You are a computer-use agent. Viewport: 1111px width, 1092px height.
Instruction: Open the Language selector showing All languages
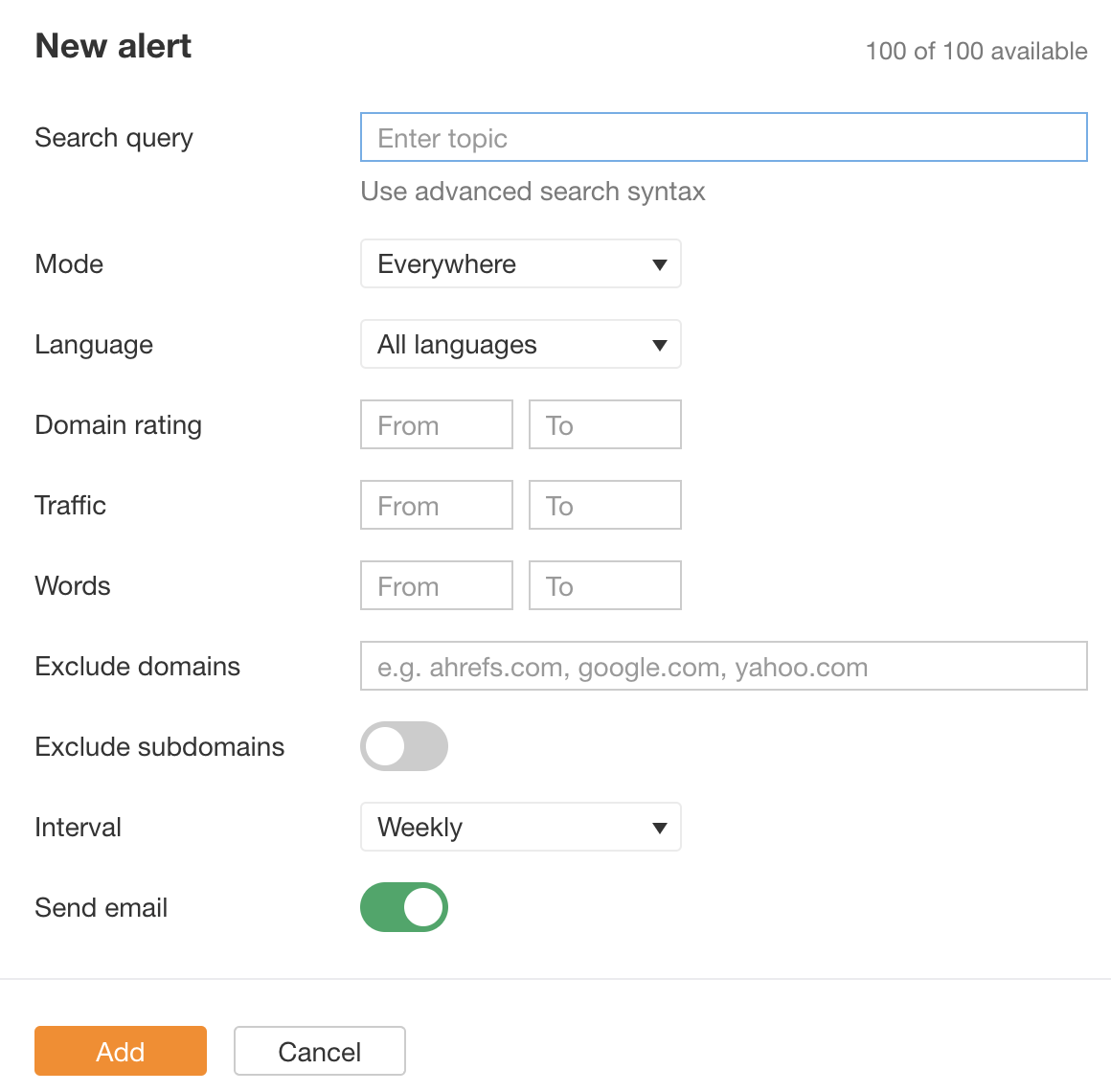click(x=520, y=344)
